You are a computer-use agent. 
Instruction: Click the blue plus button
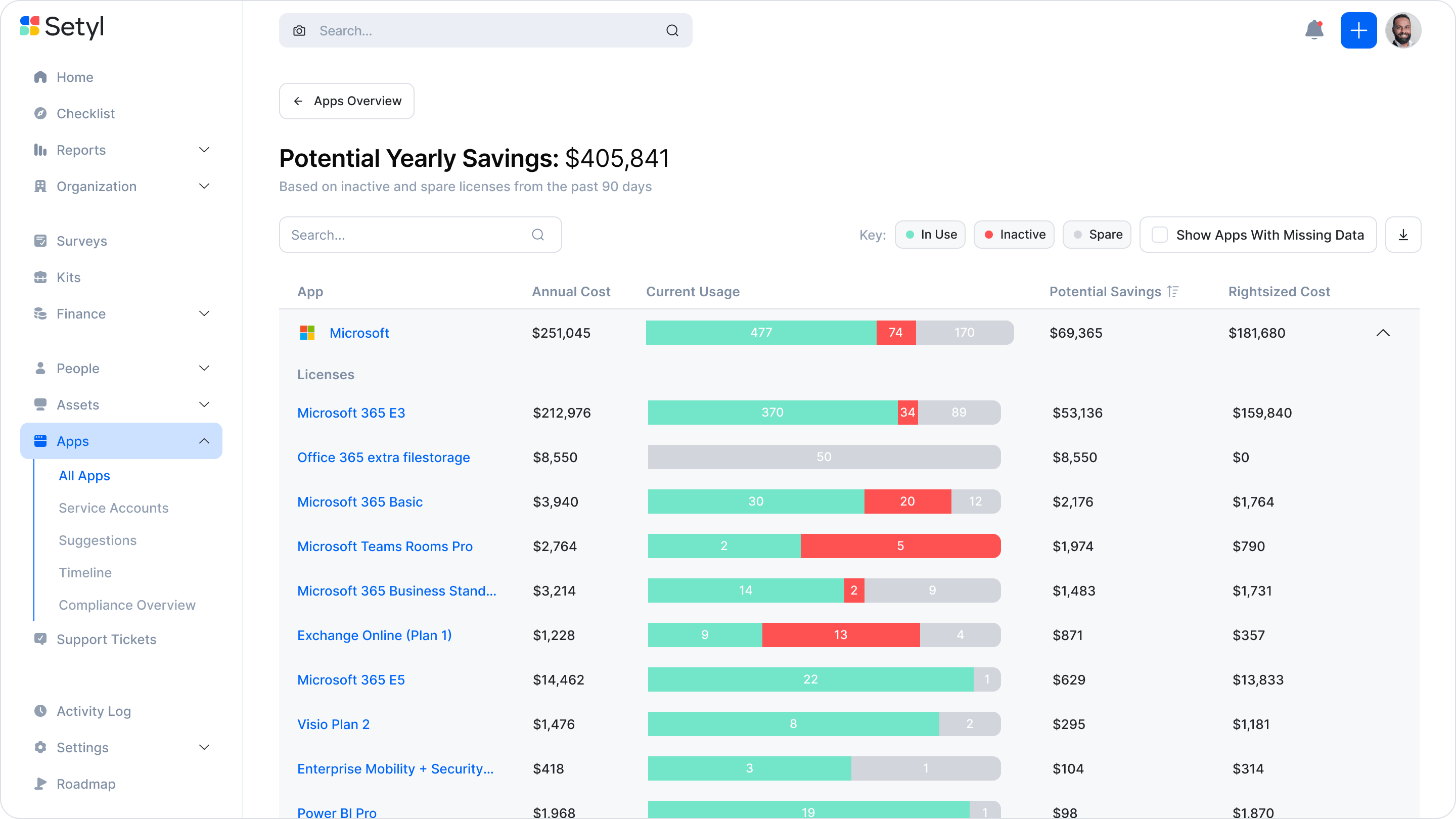pyautogui.click(x=1359, y=30)
